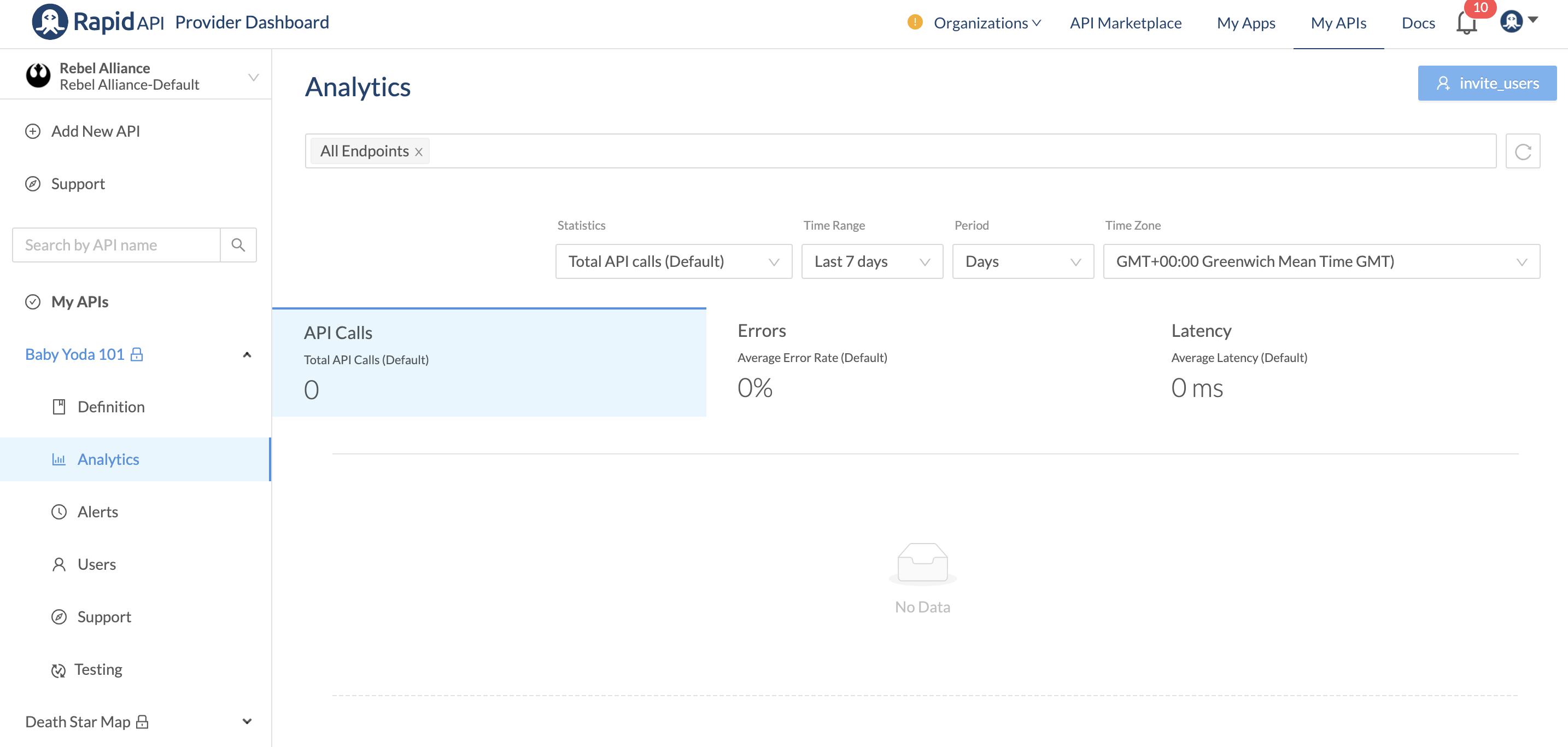Click Add New API link

(96, 131)
